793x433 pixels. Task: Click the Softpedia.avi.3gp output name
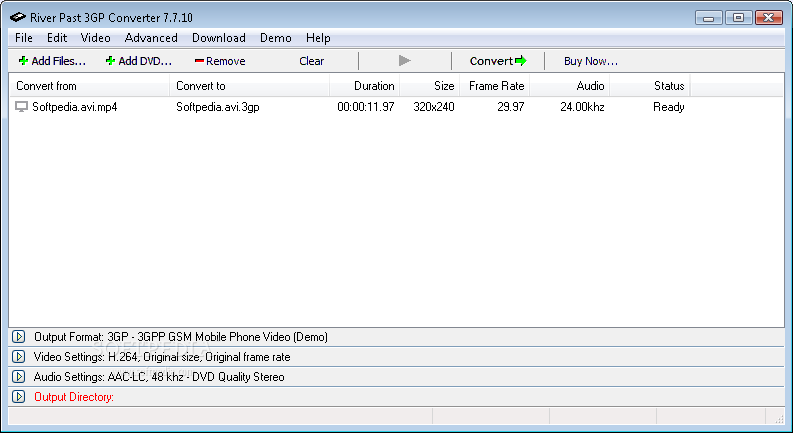217,107
